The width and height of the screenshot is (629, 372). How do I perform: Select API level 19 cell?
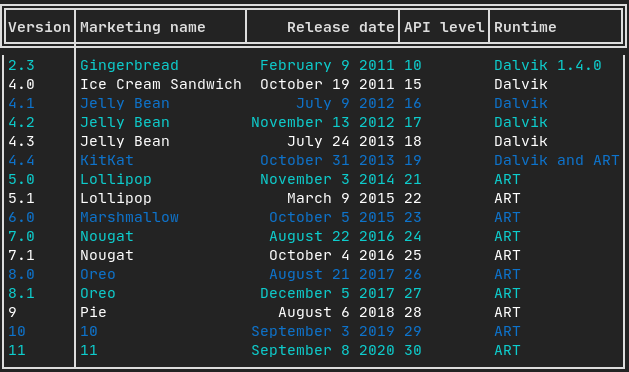click(x=413, y=161)
